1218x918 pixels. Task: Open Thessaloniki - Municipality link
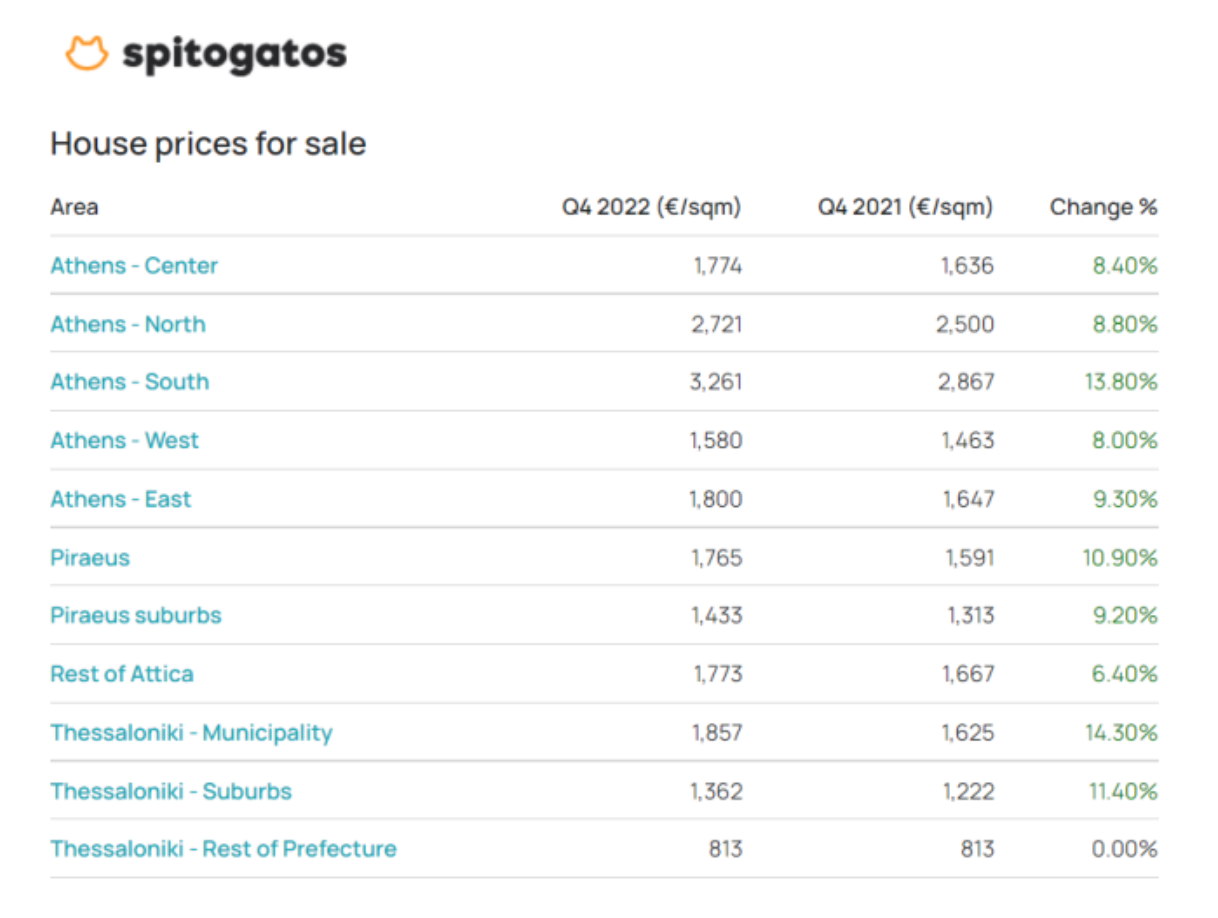coord(191,733)
